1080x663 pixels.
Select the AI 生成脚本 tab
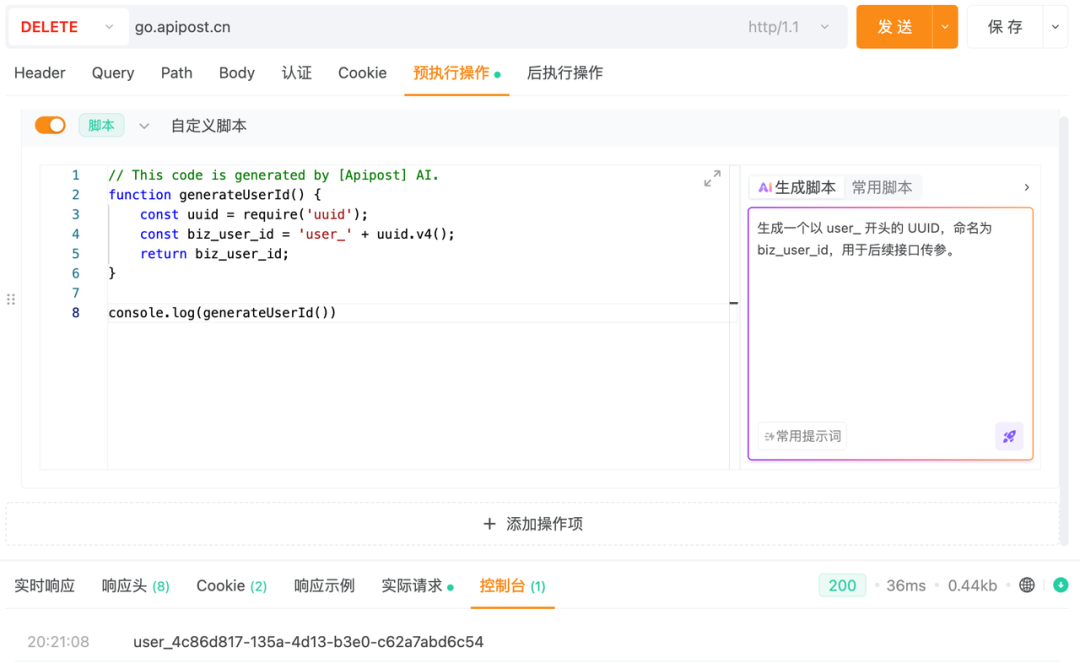coord(797,187)
